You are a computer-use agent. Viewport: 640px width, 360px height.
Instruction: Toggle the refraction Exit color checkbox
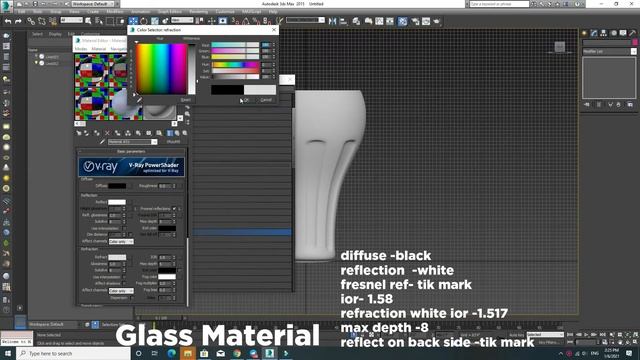[179, 270]
